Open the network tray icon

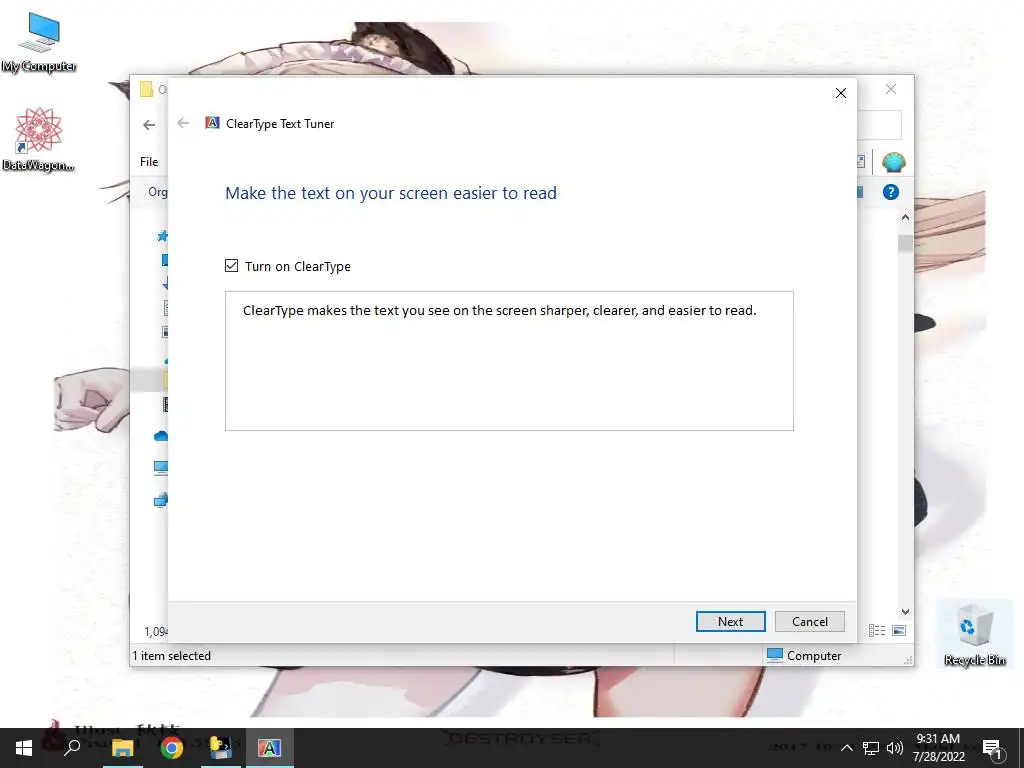(x=871, y=748)
